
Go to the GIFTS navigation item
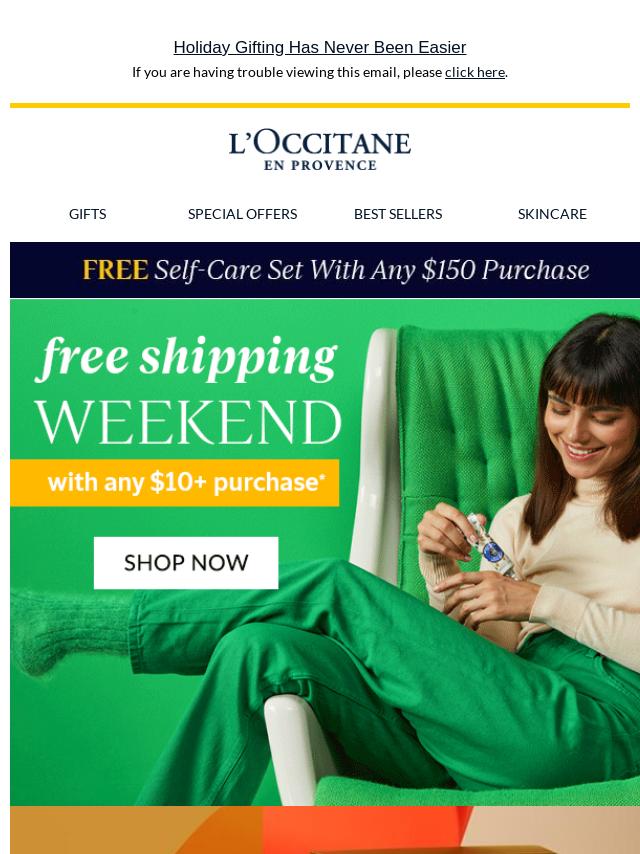87,214
